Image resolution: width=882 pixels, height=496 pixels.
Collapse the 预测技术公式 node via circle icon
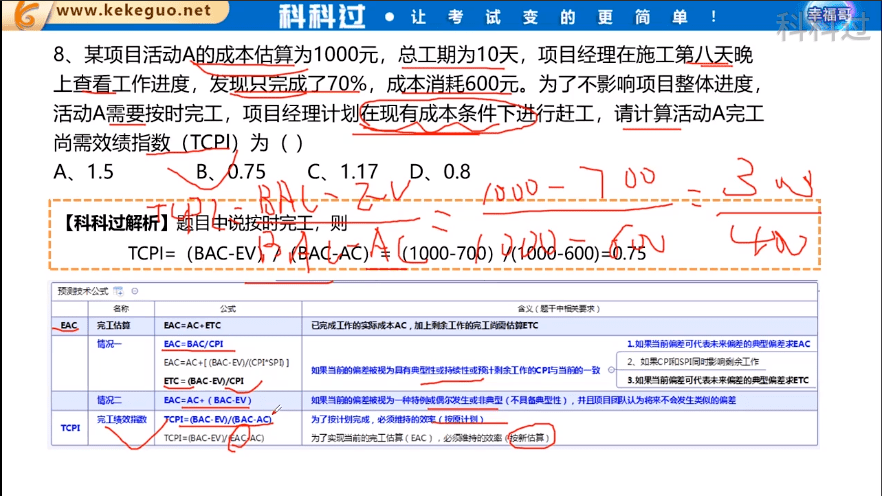tap(134, 291)
